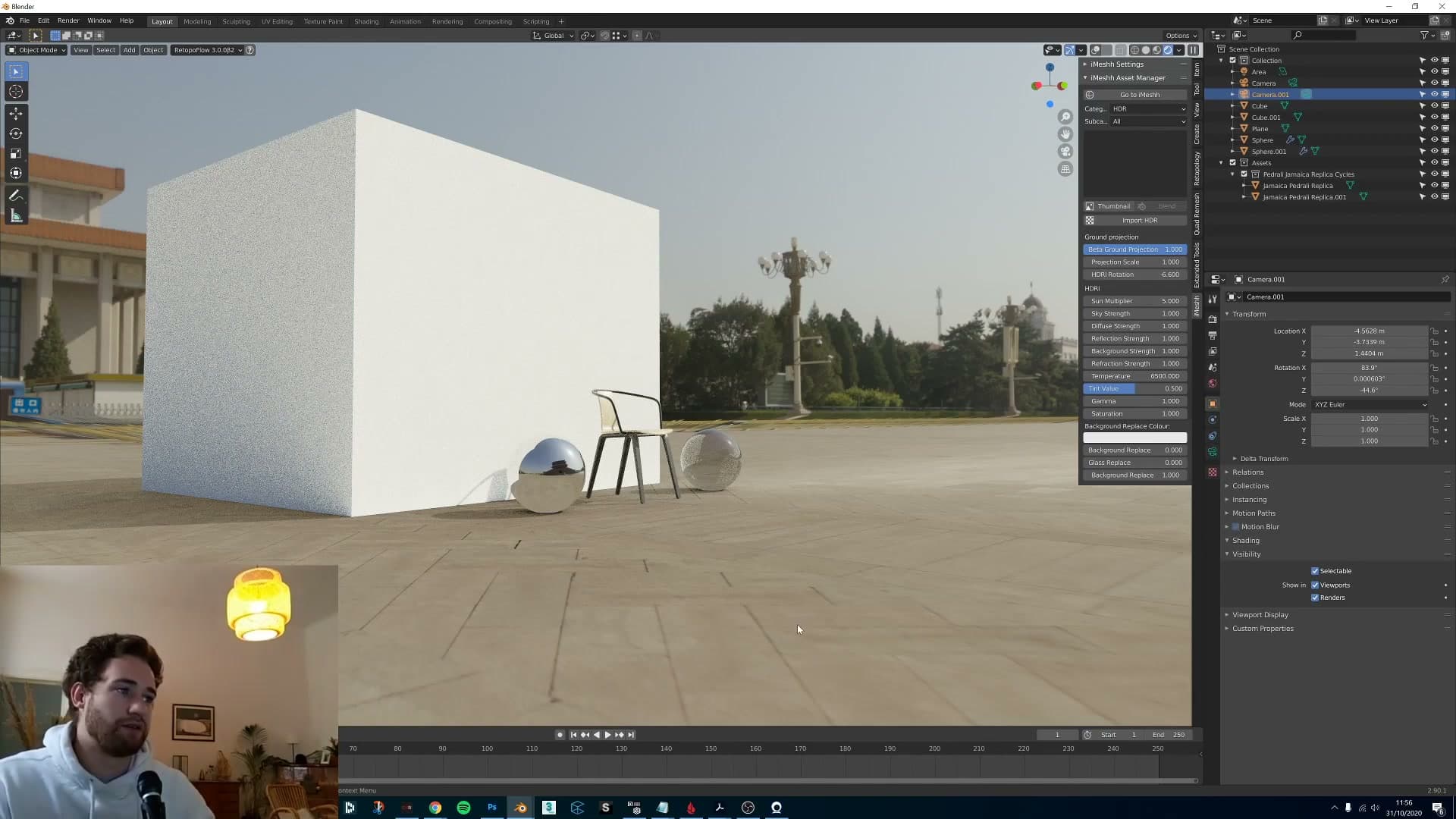The image size is (1456, 819).
Task: Click the Import HDR button
Action: [x=1135, y=221]
